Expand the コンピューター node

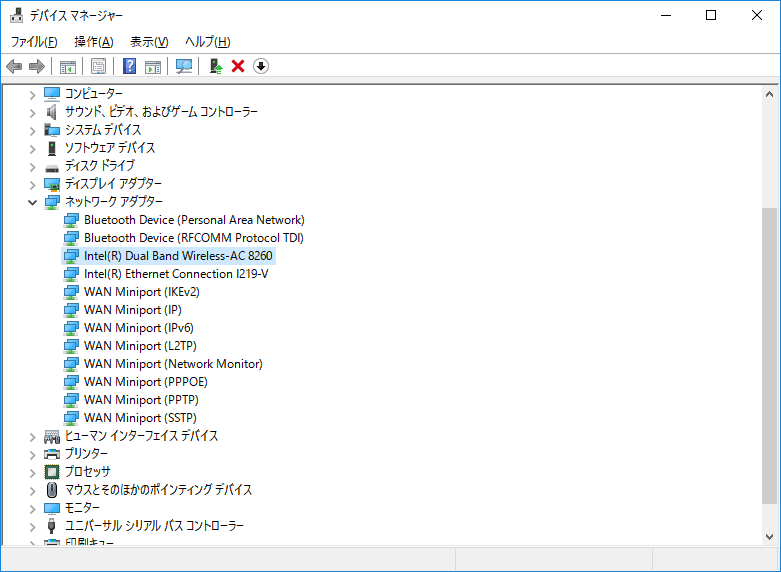point(32,94)
